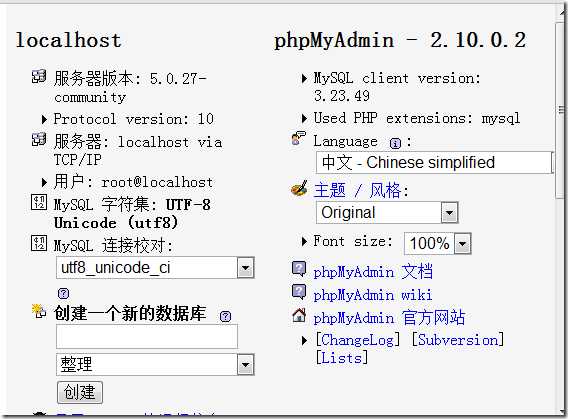568x419 pixels.
Task: Open the Language dropdown showing Chinese simplified
Action: click(434, 163)
